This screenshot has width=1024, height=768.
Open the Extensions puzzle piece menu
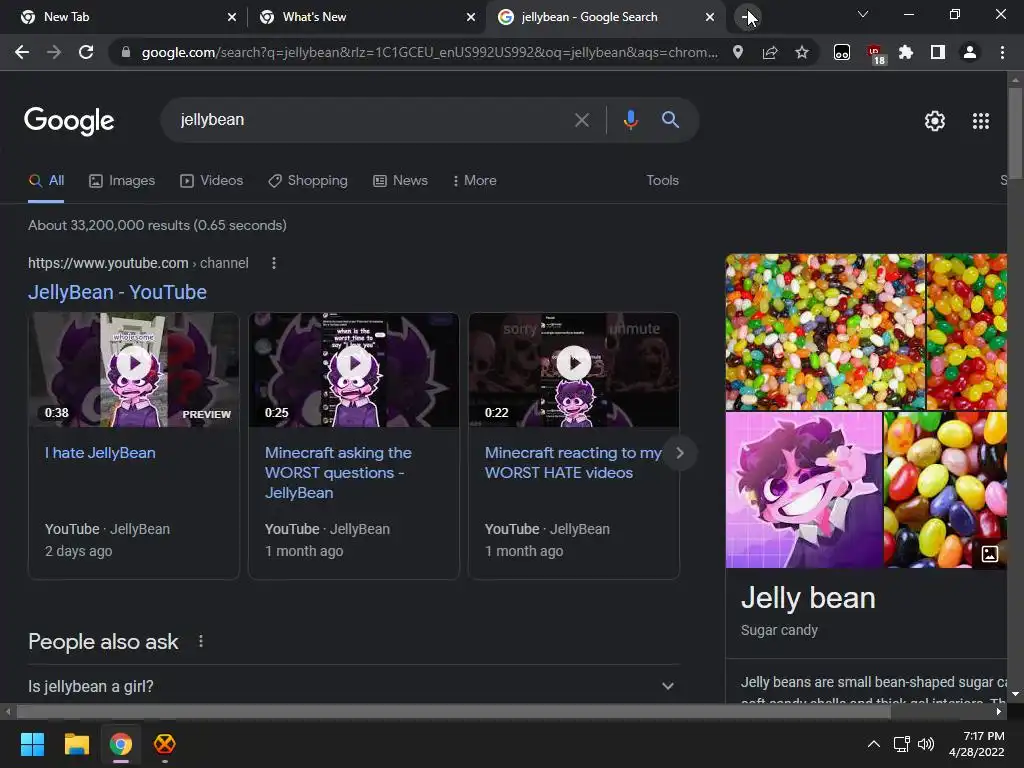click(x=906, y=52)
